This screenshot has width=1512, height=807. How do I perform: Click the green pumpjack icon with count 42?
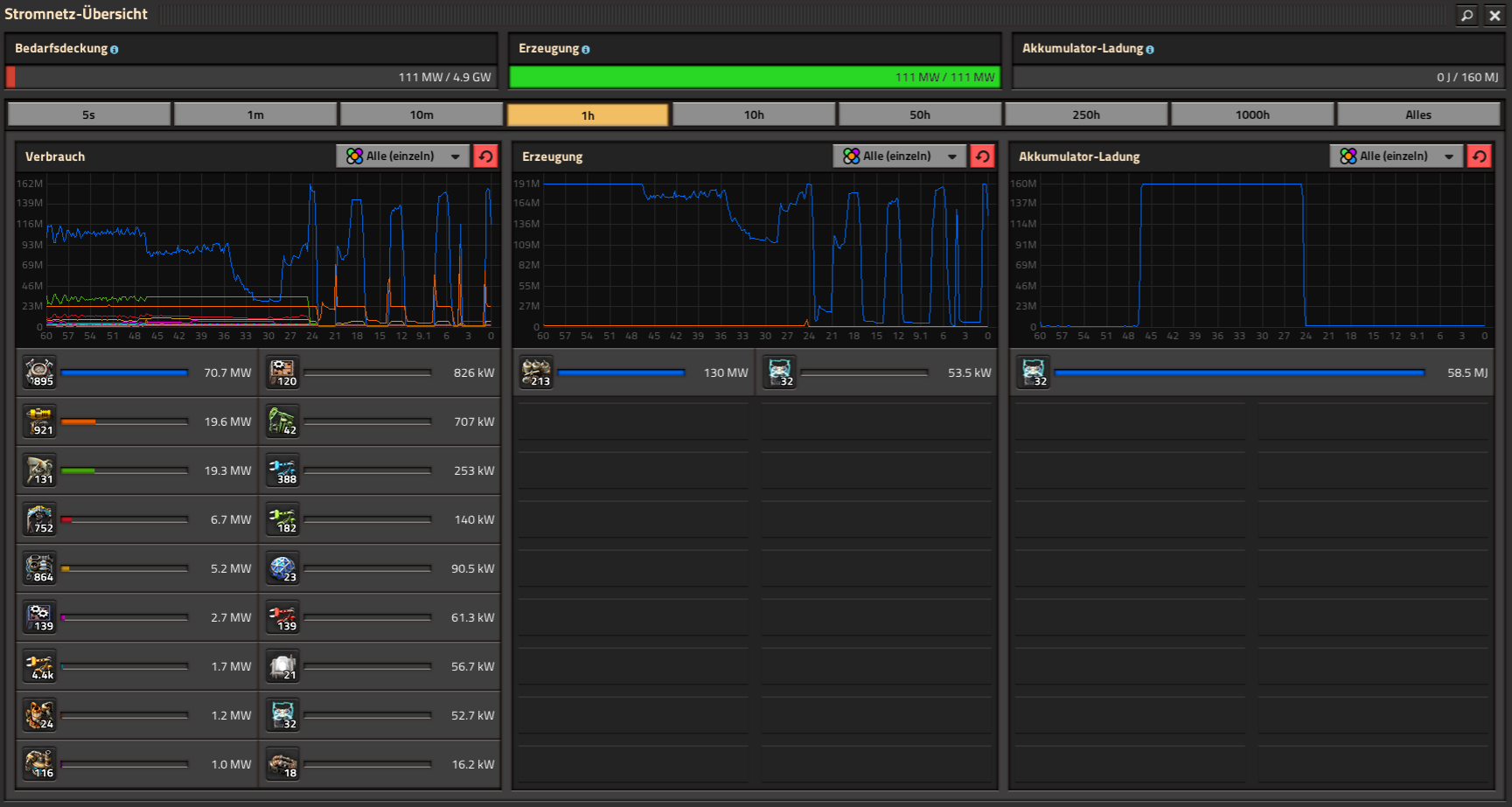click(282, 421)
